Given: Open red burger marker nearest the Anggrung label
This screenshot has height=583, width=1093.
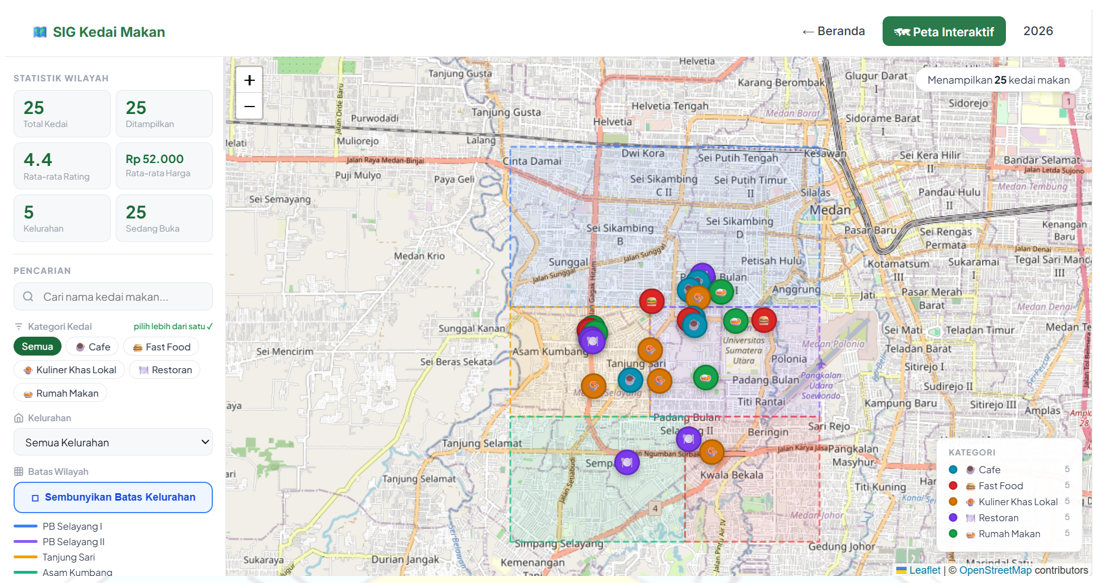Looking at the screenshot, I should [764, 321].
